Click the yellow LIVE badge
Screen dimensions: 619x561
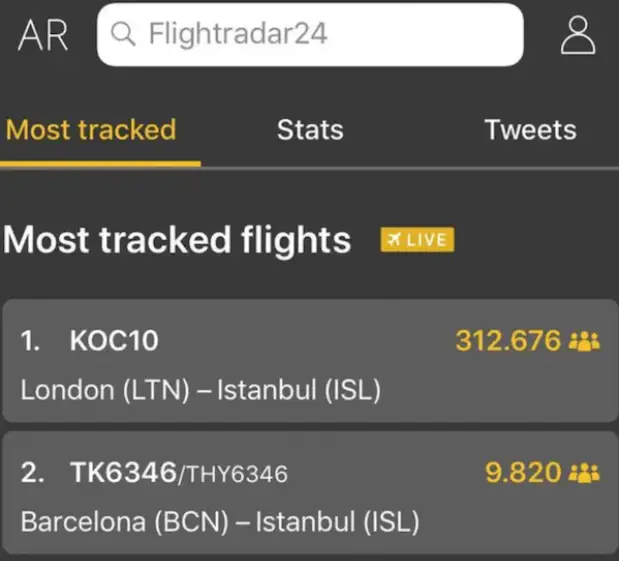[417, 240]
